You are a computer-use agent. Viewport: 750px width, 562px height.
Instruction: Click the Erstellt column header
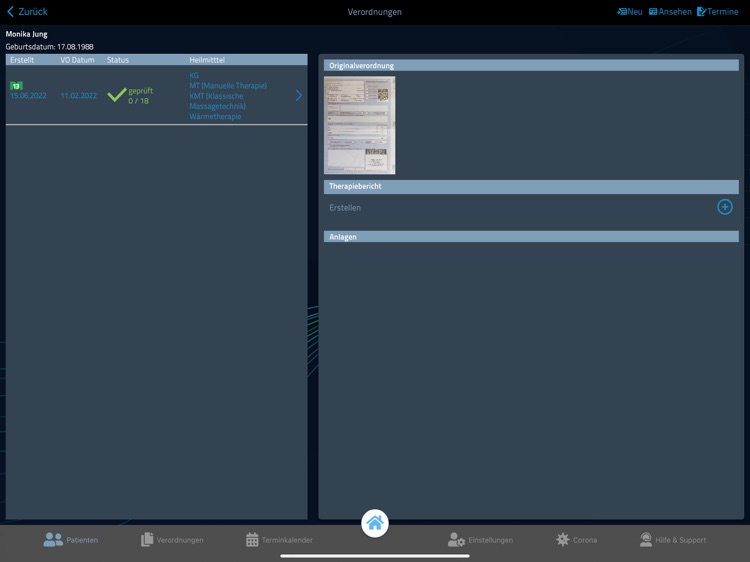[x=22, y=60]
